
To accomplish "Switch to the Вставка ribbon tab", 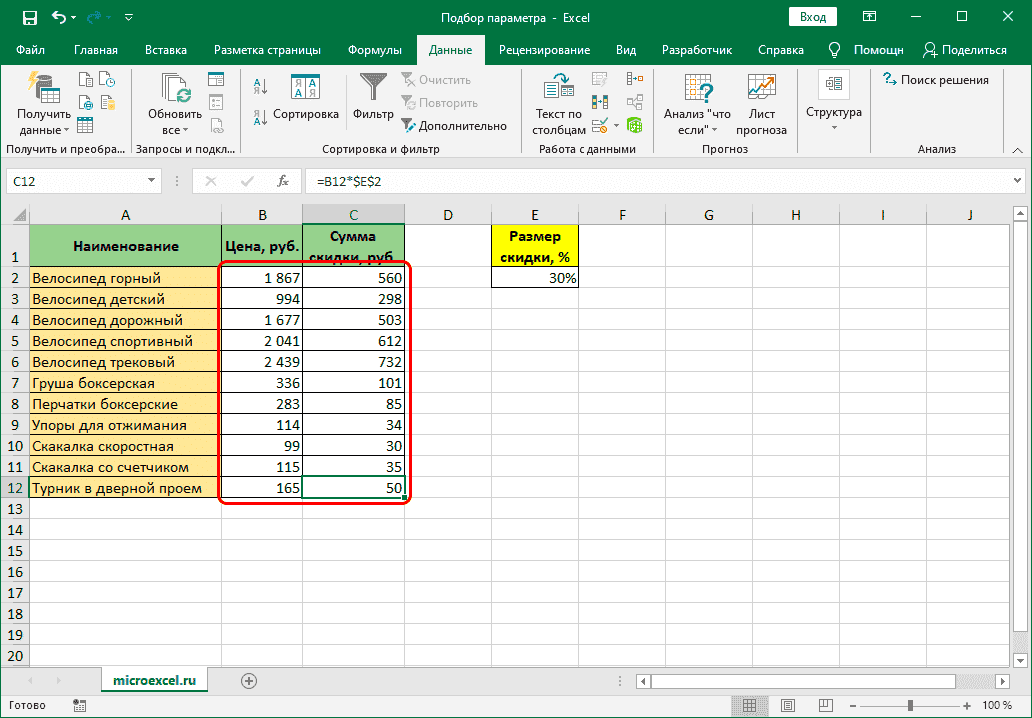I will pos(165,50).
